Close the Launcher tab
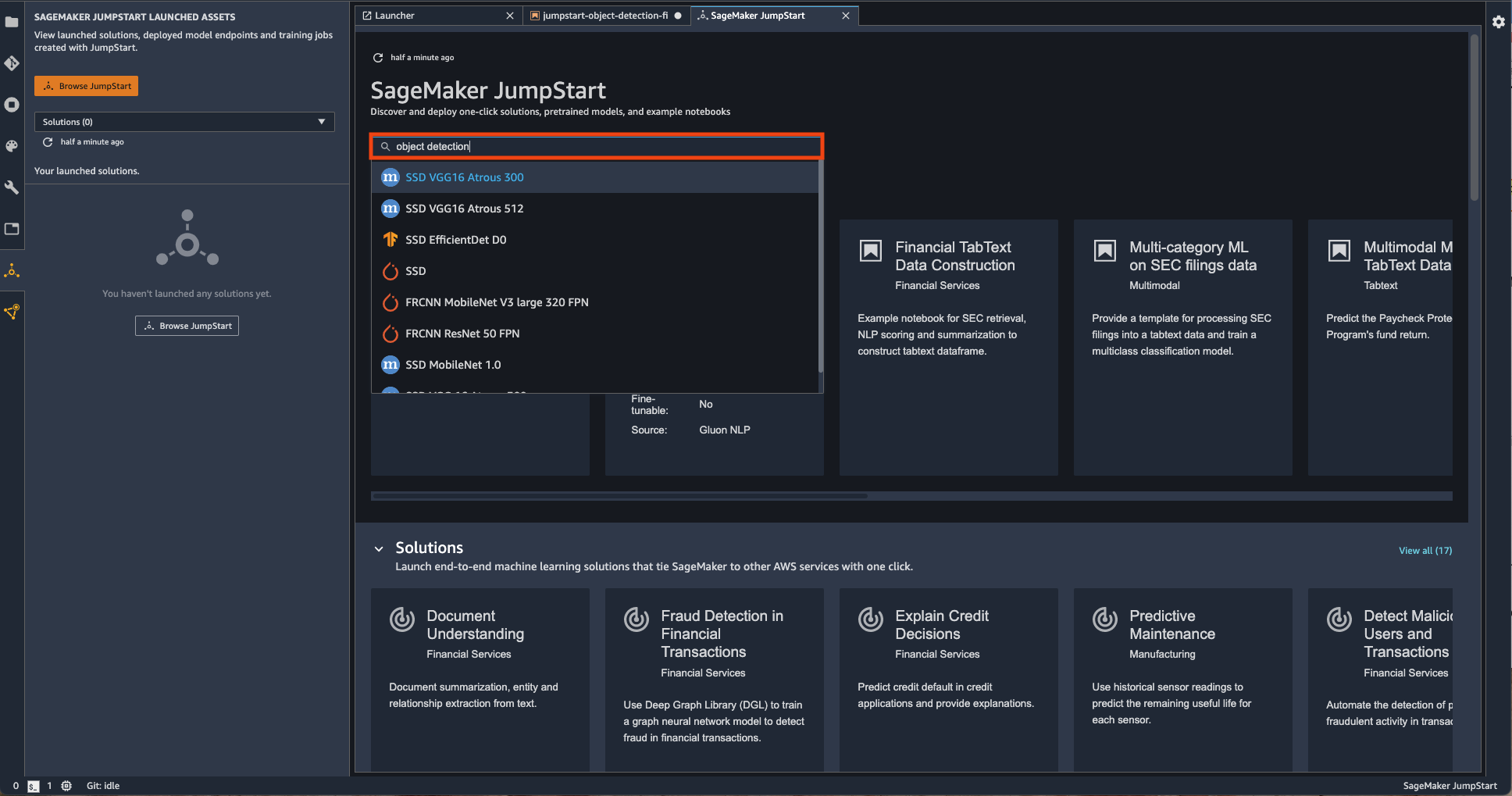This screenshot has height=796, width=1512. tap(510, 16)
